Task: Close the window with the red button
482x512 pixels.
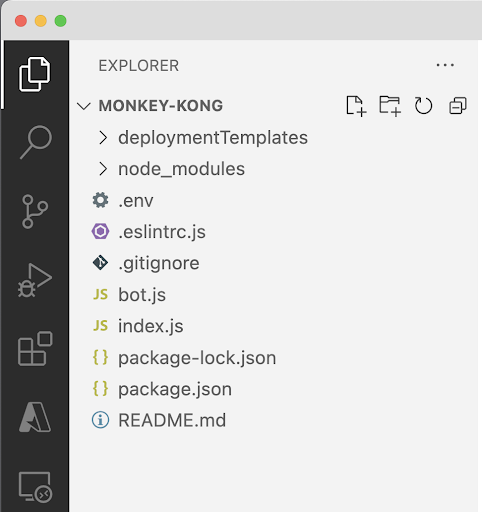Action: click(21, 21)
